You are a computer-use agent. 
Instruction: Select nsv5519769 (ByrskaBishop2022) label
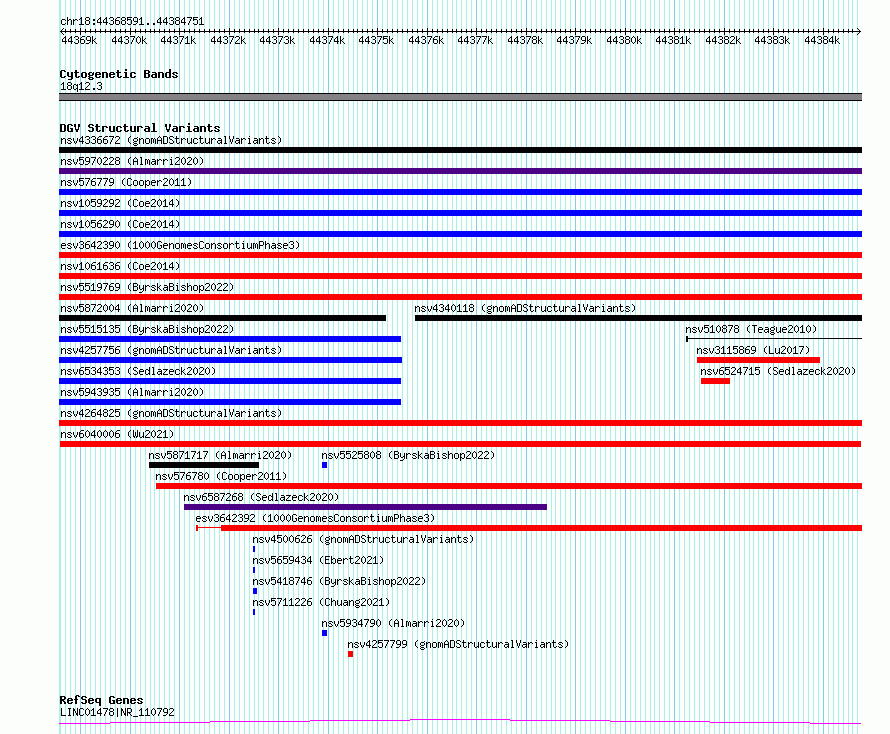tap(147, 287)
